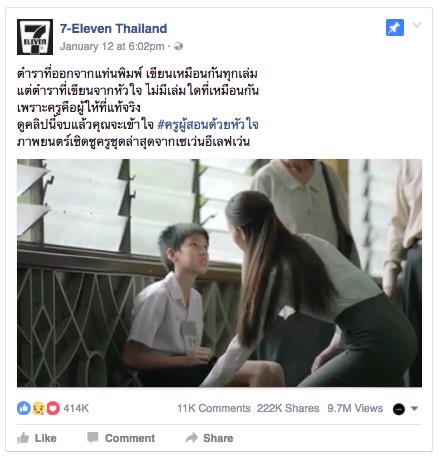Like the post using the Like button

point(37,438)
